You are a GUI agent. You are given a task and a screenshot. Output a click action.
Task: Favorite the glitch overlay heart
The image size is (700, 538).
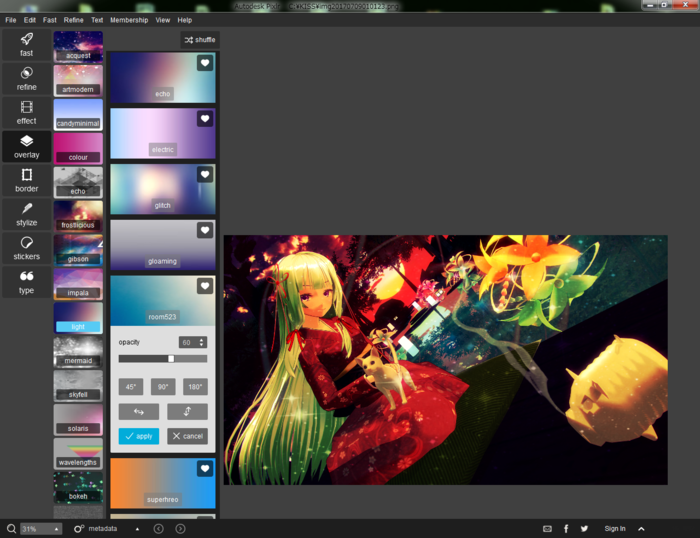205,175
